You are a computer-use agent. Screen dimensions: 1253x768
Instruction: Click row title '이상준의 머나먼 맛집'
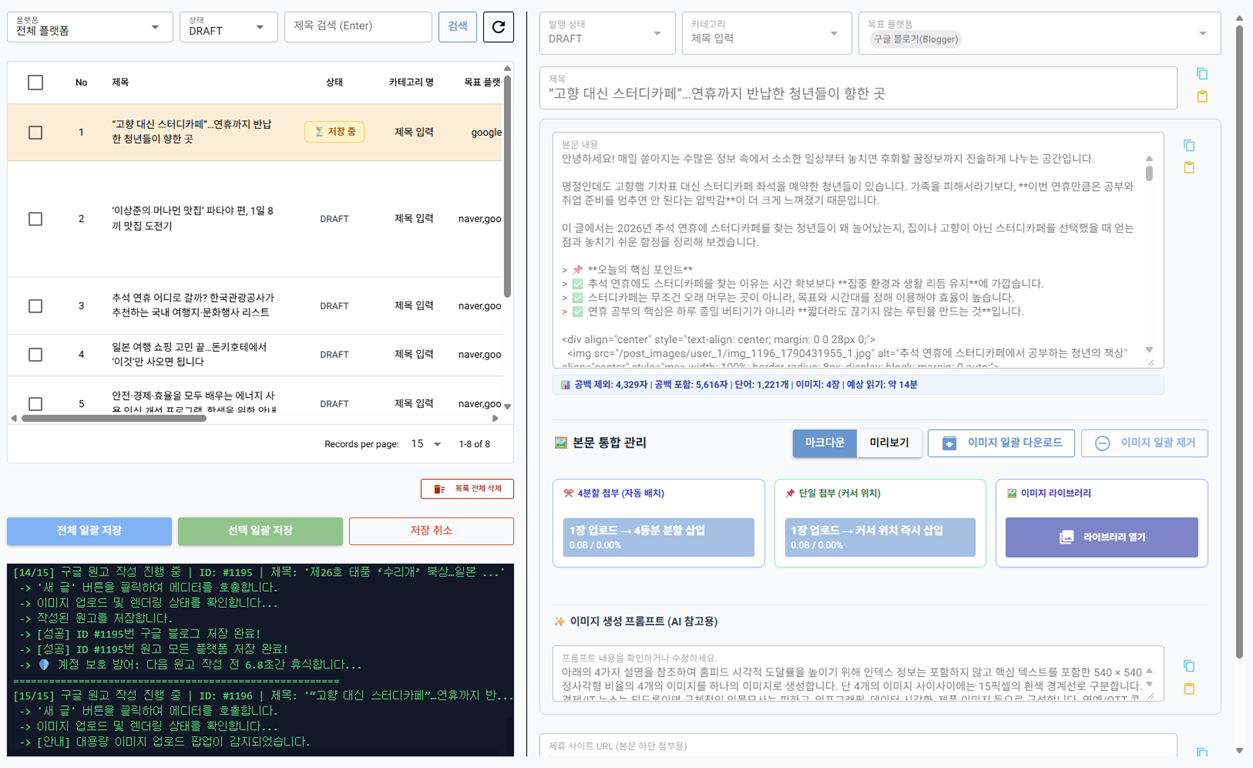[193, 218]
